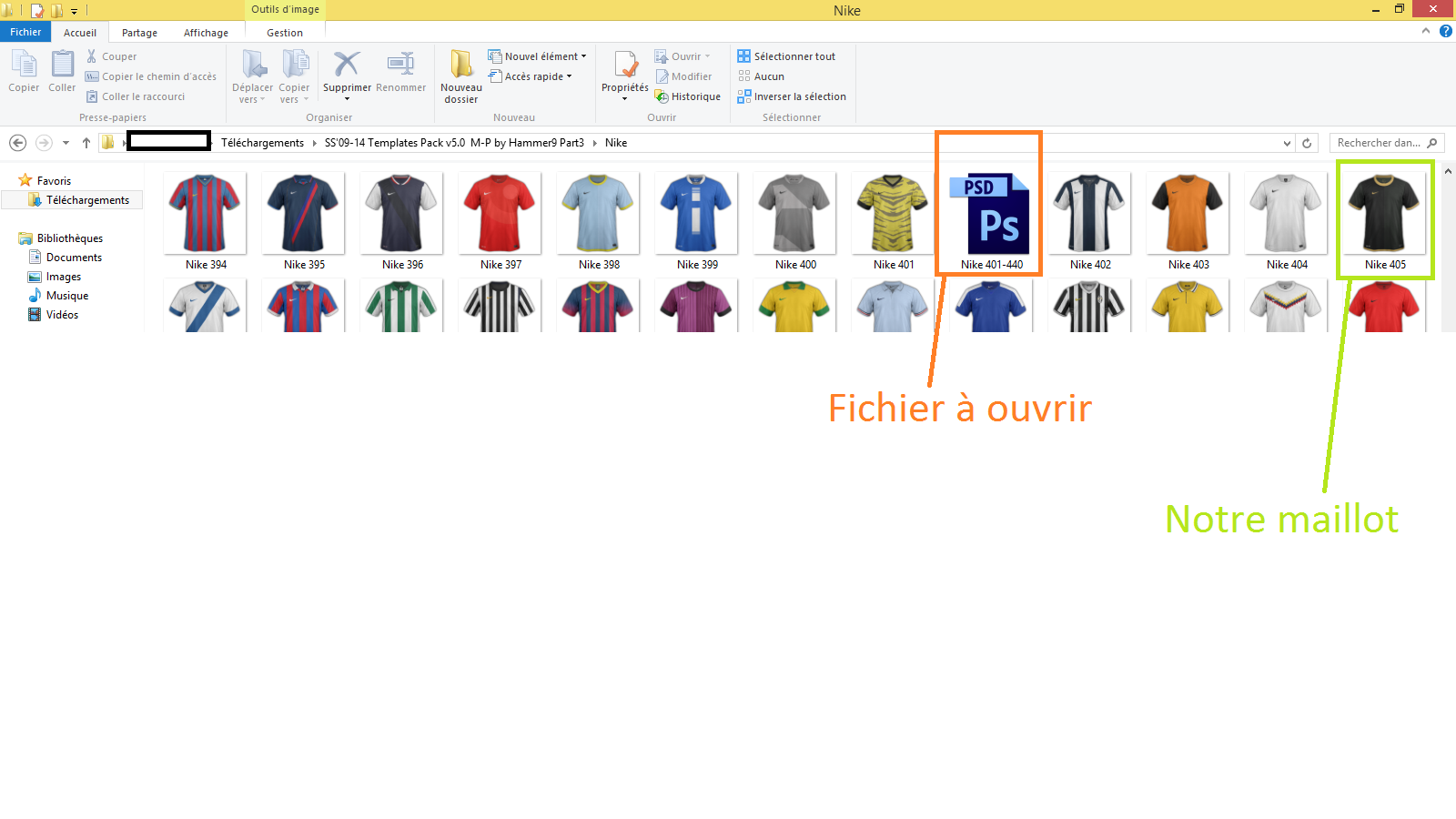Click Inverser la sélection
Image resolution: width=1456 pixels, height=819 pixels.
[792, 96]
